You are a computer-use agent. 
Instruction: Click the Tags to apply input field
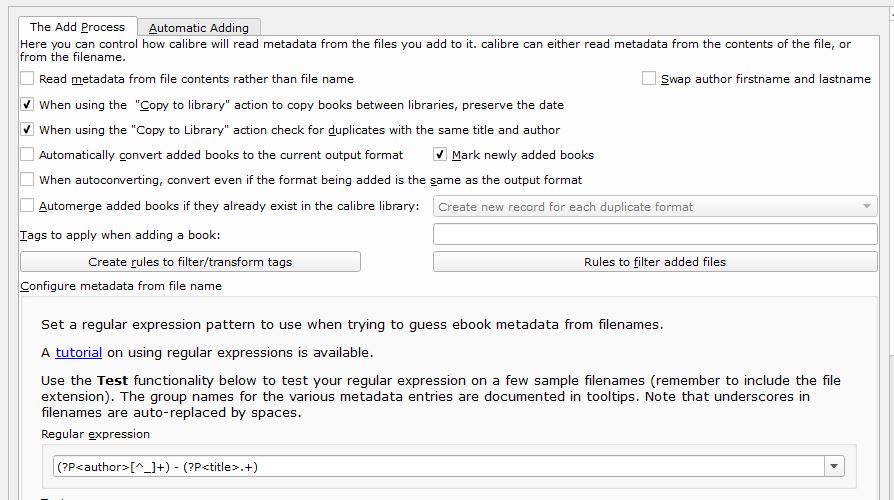[655, 234]
